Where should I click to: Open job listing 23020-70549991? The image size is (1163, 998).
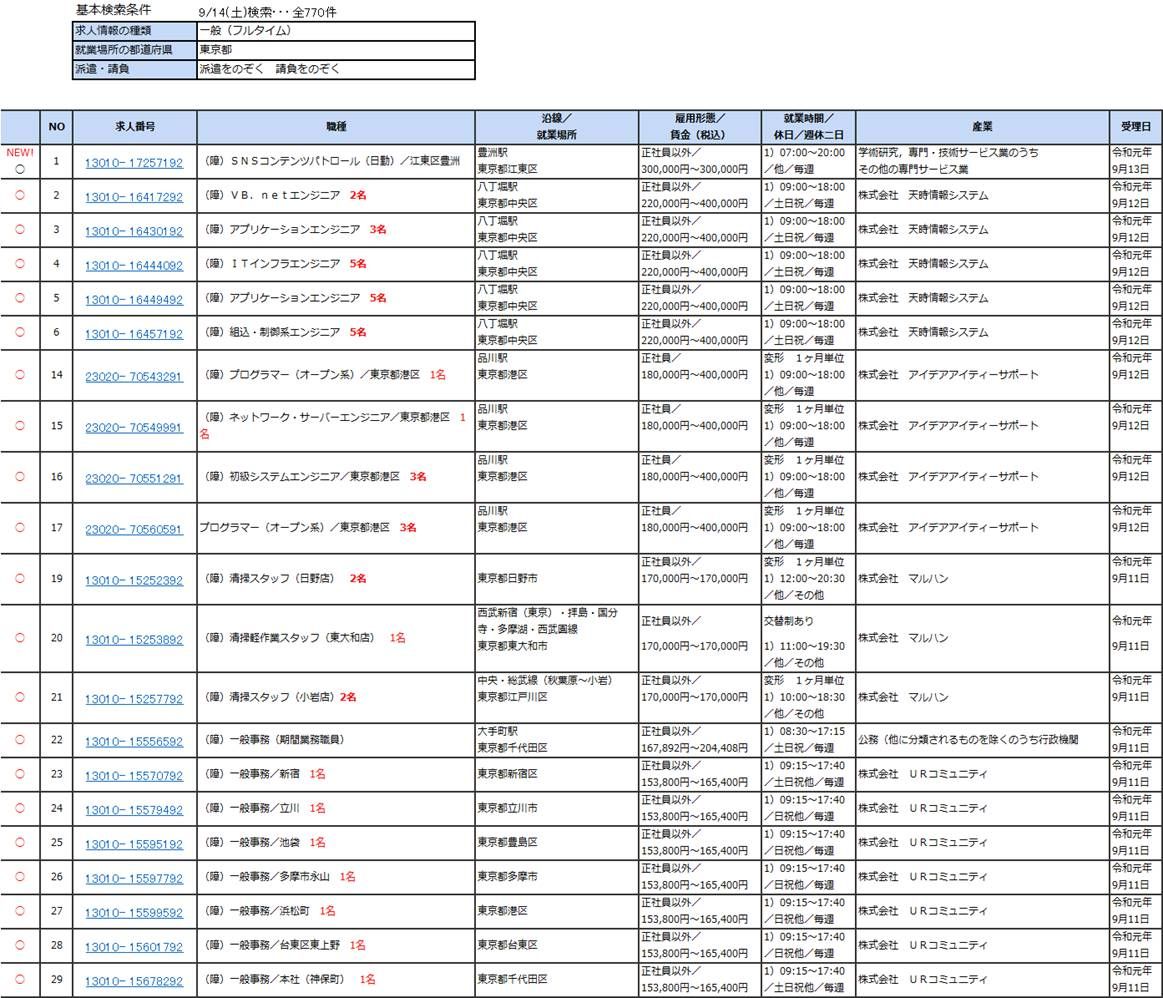coord(134,427)
